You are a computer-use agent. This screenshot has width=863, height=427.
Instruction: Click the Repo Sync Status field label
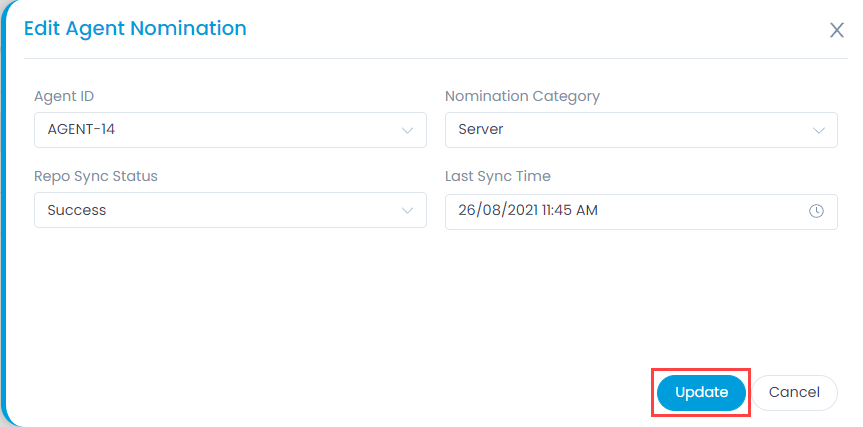coord(96,177)
